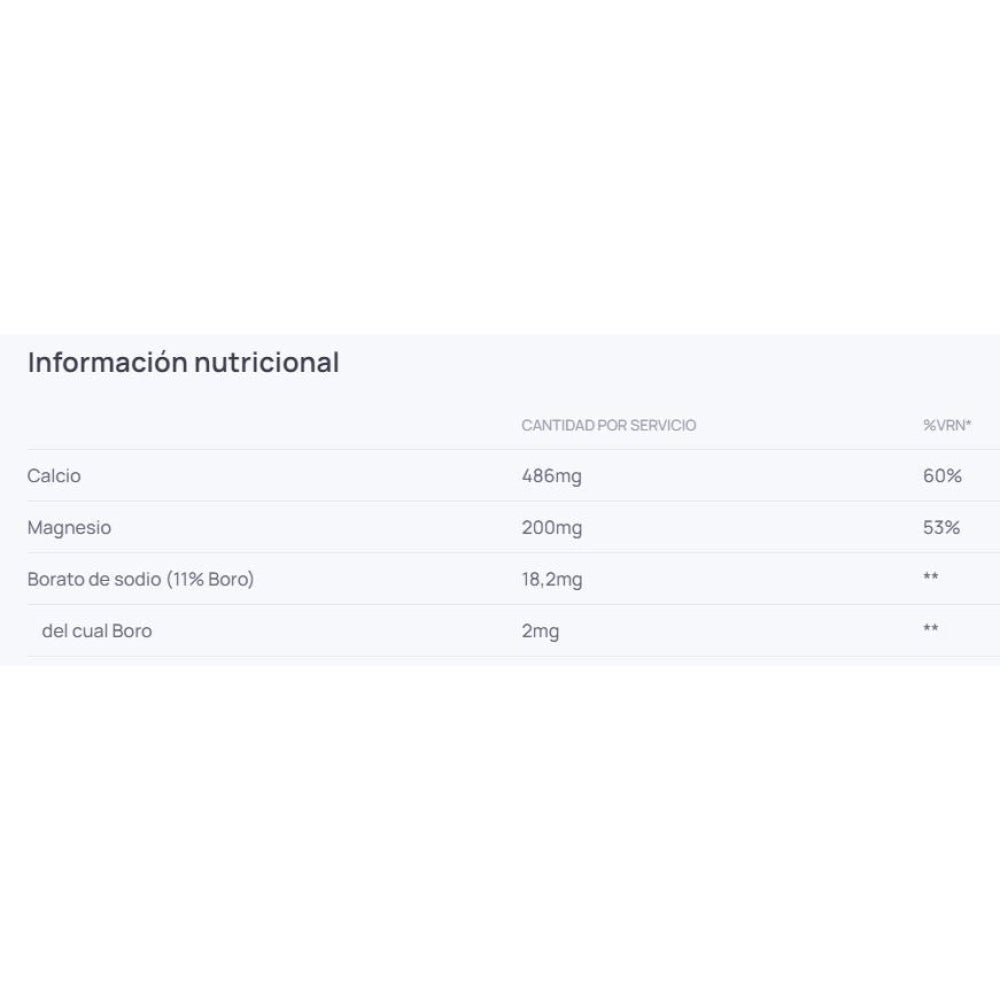The image size is (1000, 1000).
Task: Select the Calcio nutrient label
Action: 54,476
